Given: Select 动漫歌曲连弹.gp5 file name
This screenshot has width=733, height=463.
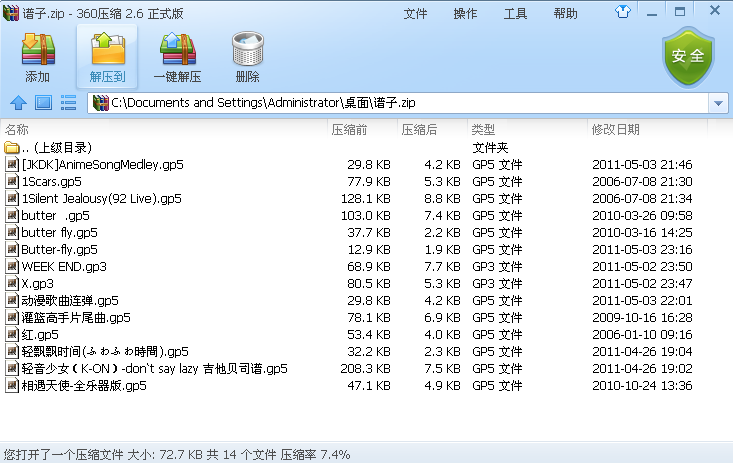Looking at the screenshot, I should point(70,301).
